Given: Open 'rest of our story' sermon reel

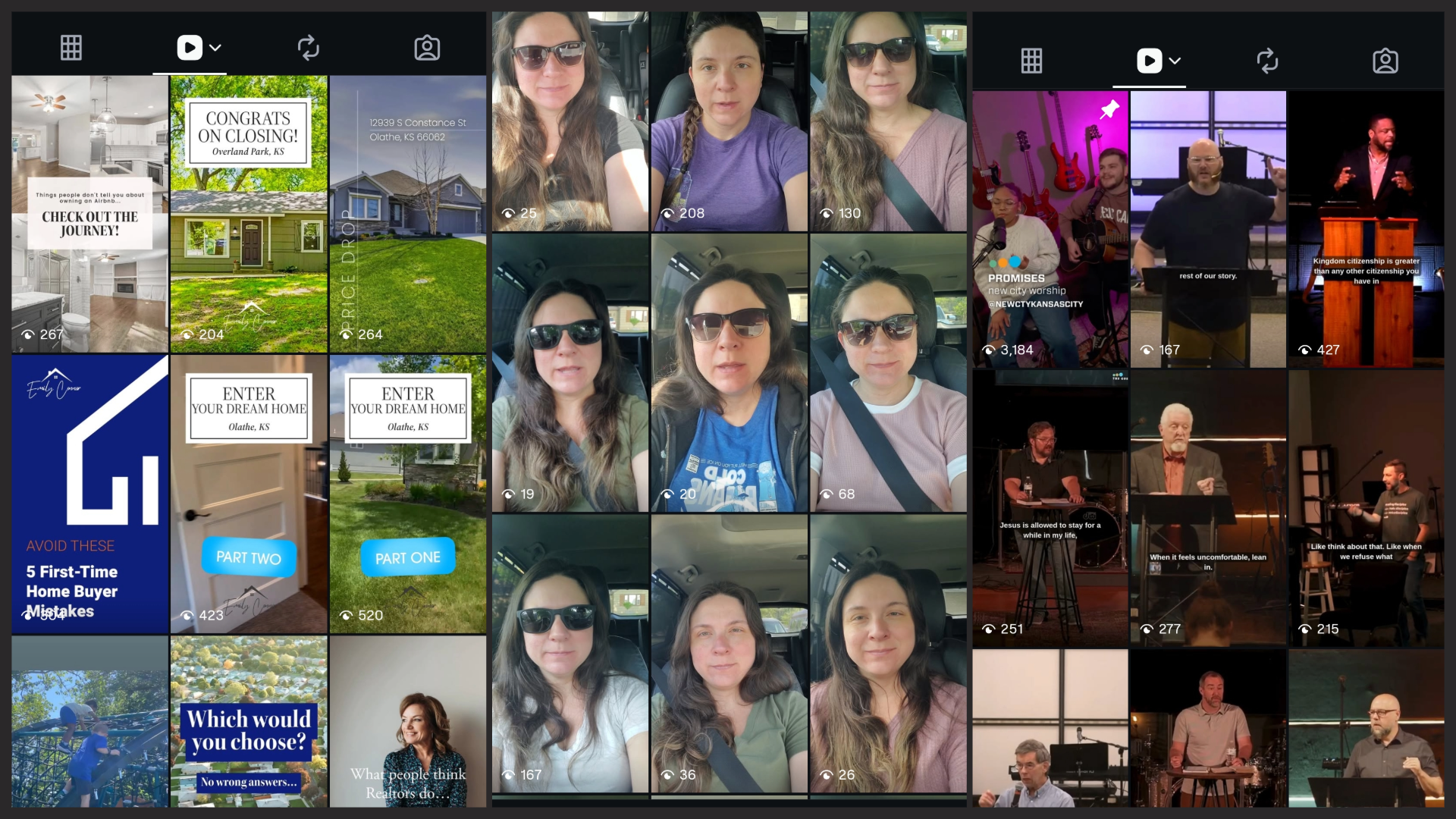Looking at the screenshot, I should click(x=1208, y=230).
